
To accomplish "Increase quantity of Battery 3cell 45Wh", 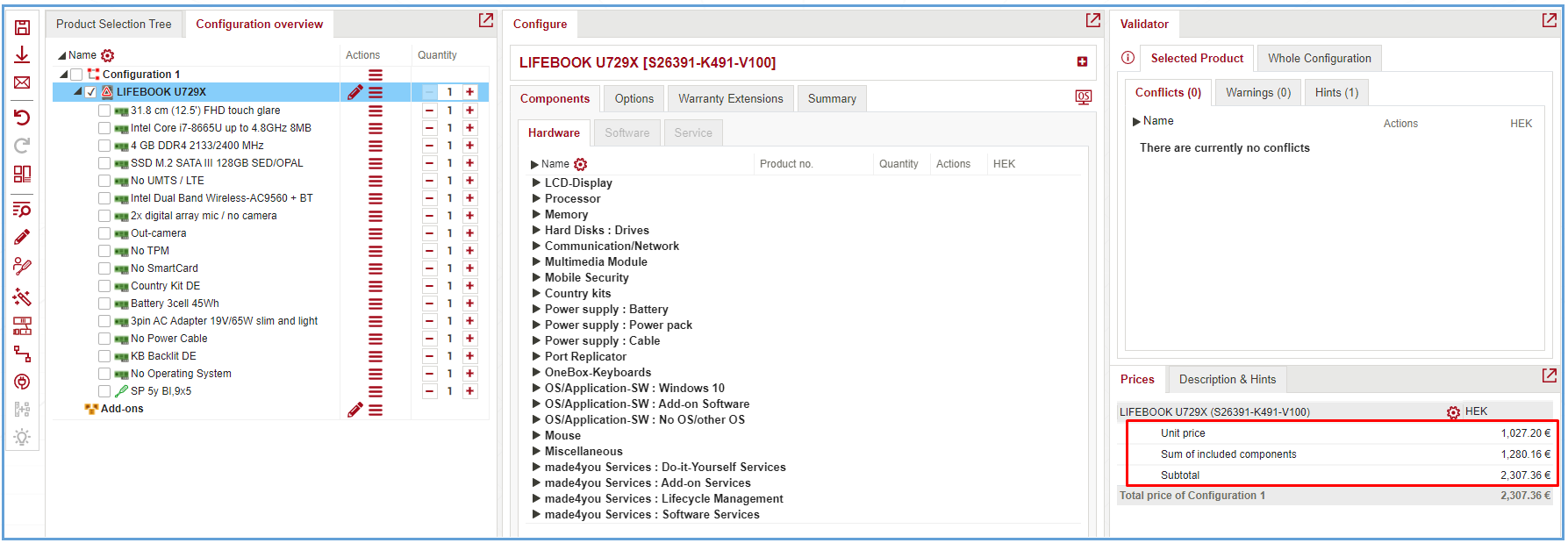I will click(470, 304).
